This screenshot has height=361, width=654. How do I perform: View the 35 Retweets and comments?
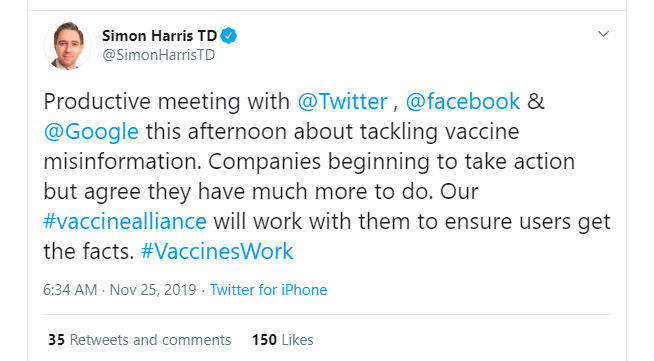tap(139, 340)
